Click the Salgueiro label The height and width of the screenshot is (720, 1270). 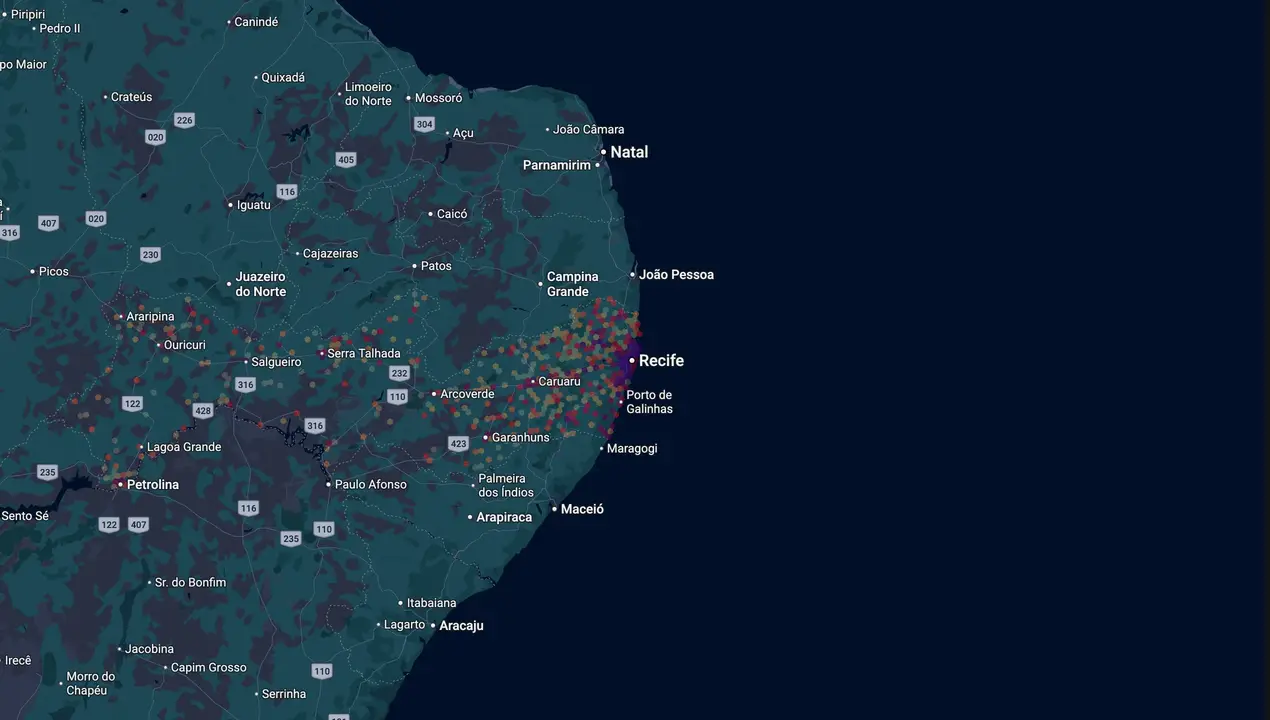pyautogui.click(x=276, y=363)
